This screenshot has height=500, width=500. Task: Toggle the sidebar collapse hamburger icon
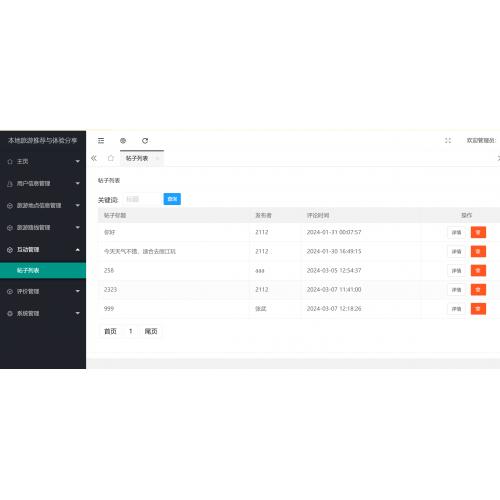point(101,141)
